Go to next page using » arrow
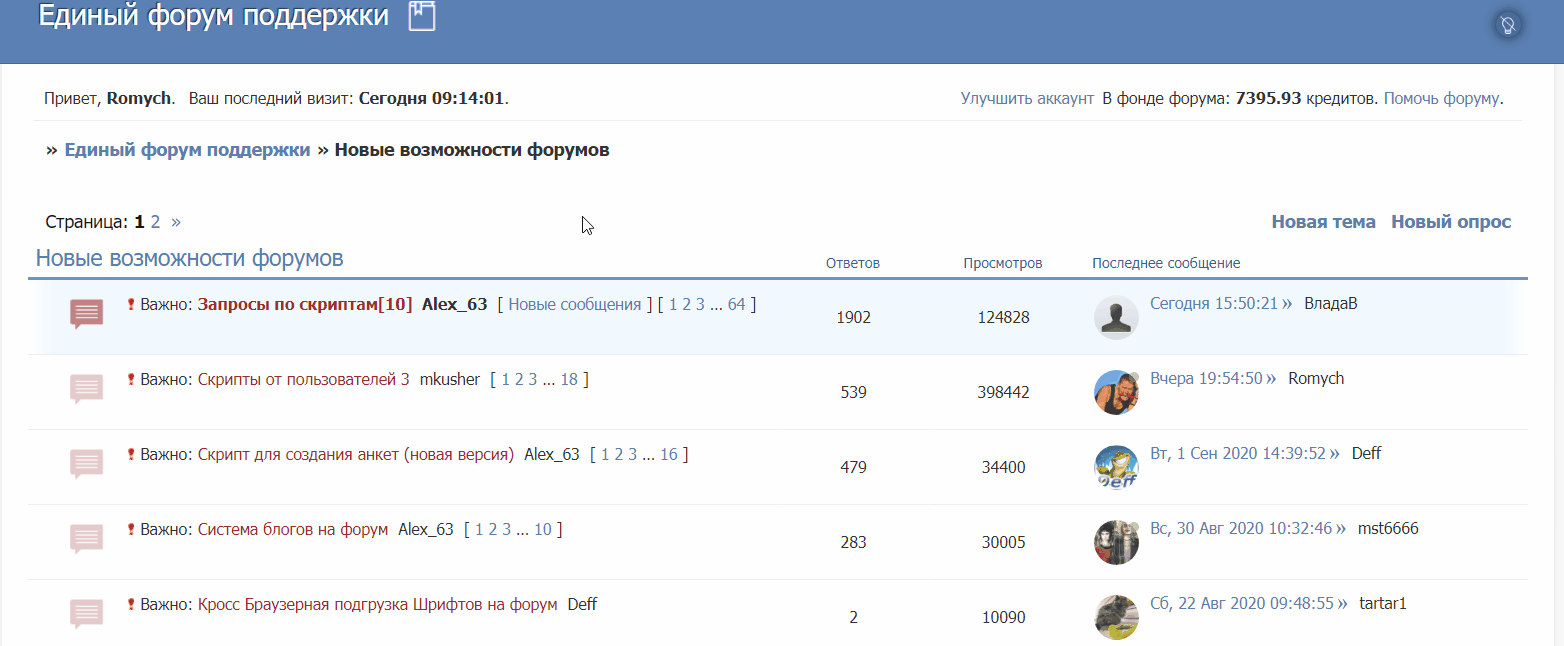The width and height of the screenshot is (1564, 646). pos(176,222)
